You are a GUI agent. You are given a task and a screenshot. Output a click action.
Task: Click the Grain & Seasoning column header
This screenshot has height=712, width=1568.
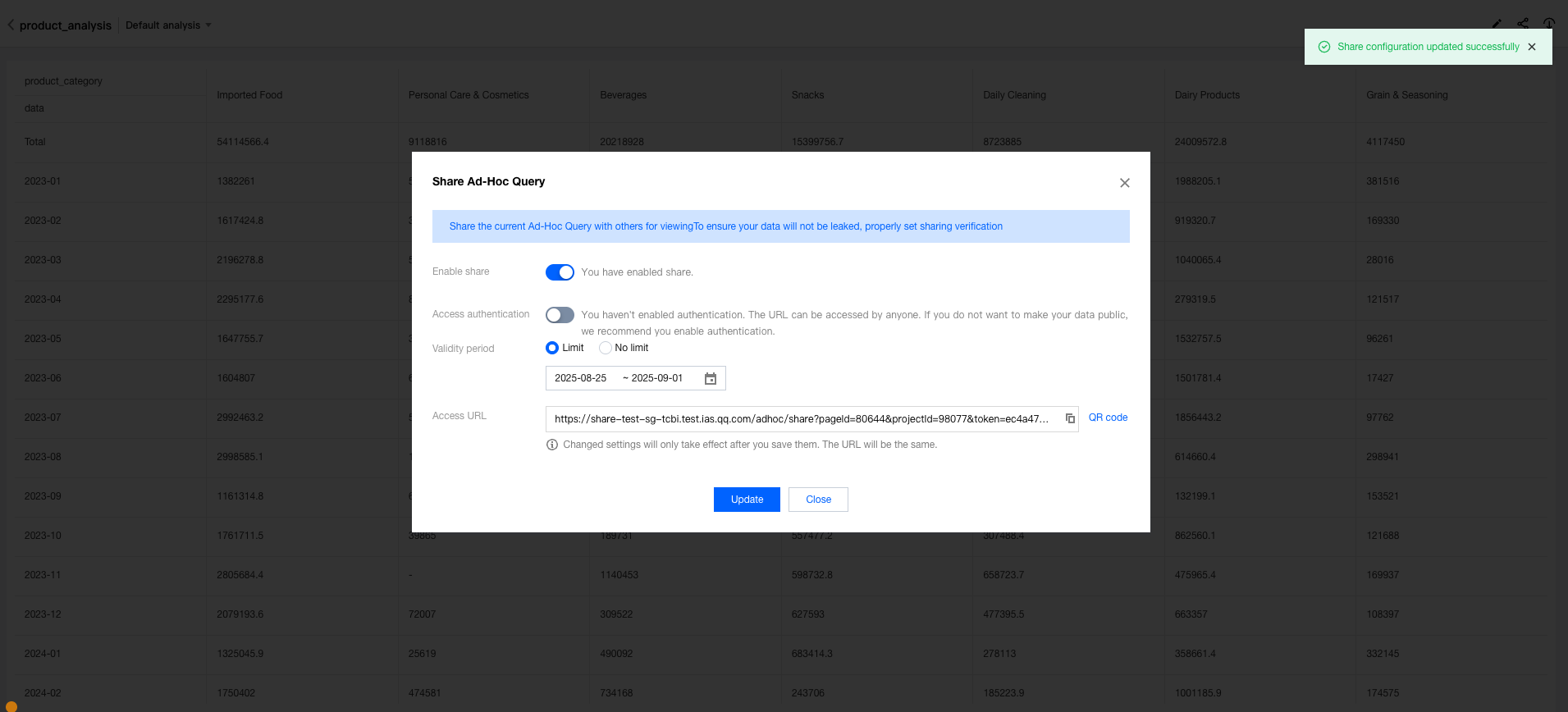tap(1406, 95)
